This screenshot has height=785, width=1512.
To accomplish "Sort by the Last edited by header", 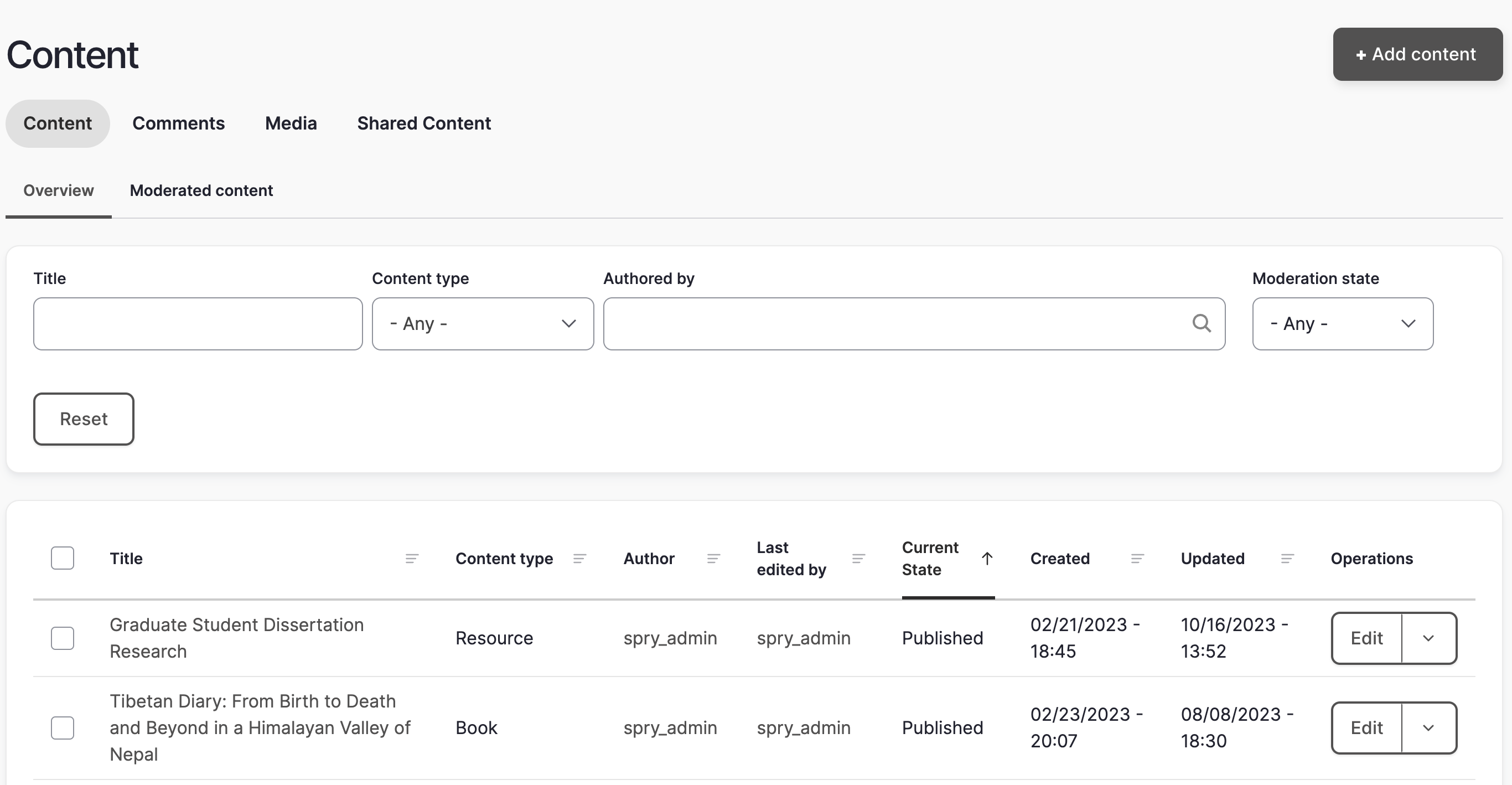I will (791, 559).
